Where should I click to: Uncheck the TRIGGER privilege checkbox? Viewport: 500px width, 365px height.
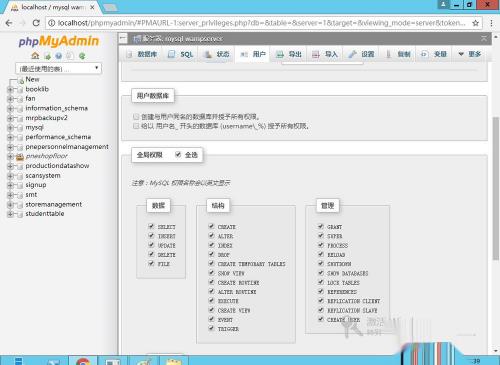[211, 328]
